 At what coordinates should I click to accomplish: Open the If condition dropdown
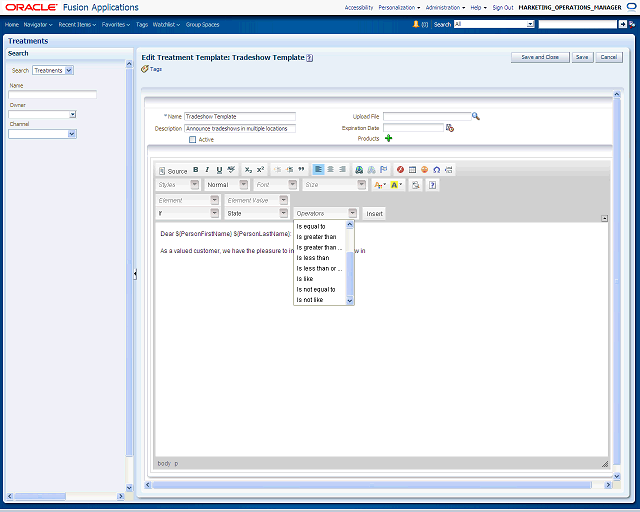pyautogui.click(x=188, y=214)
